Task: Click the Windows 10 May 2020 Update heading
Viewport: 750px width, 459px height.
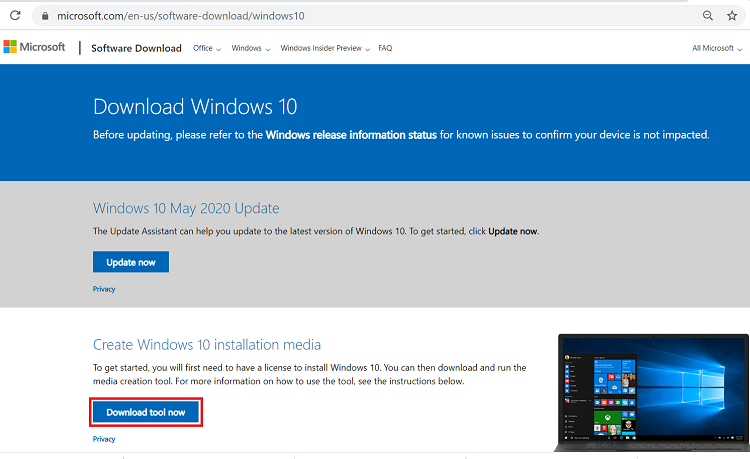Action: tap(186, 208)
